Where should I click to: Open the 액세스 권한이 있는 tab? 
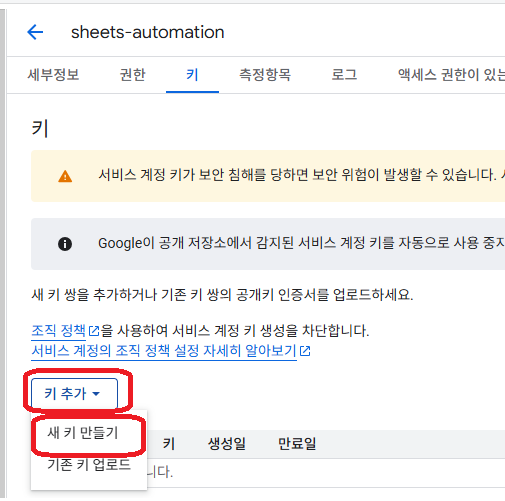[x=451, y=75]
